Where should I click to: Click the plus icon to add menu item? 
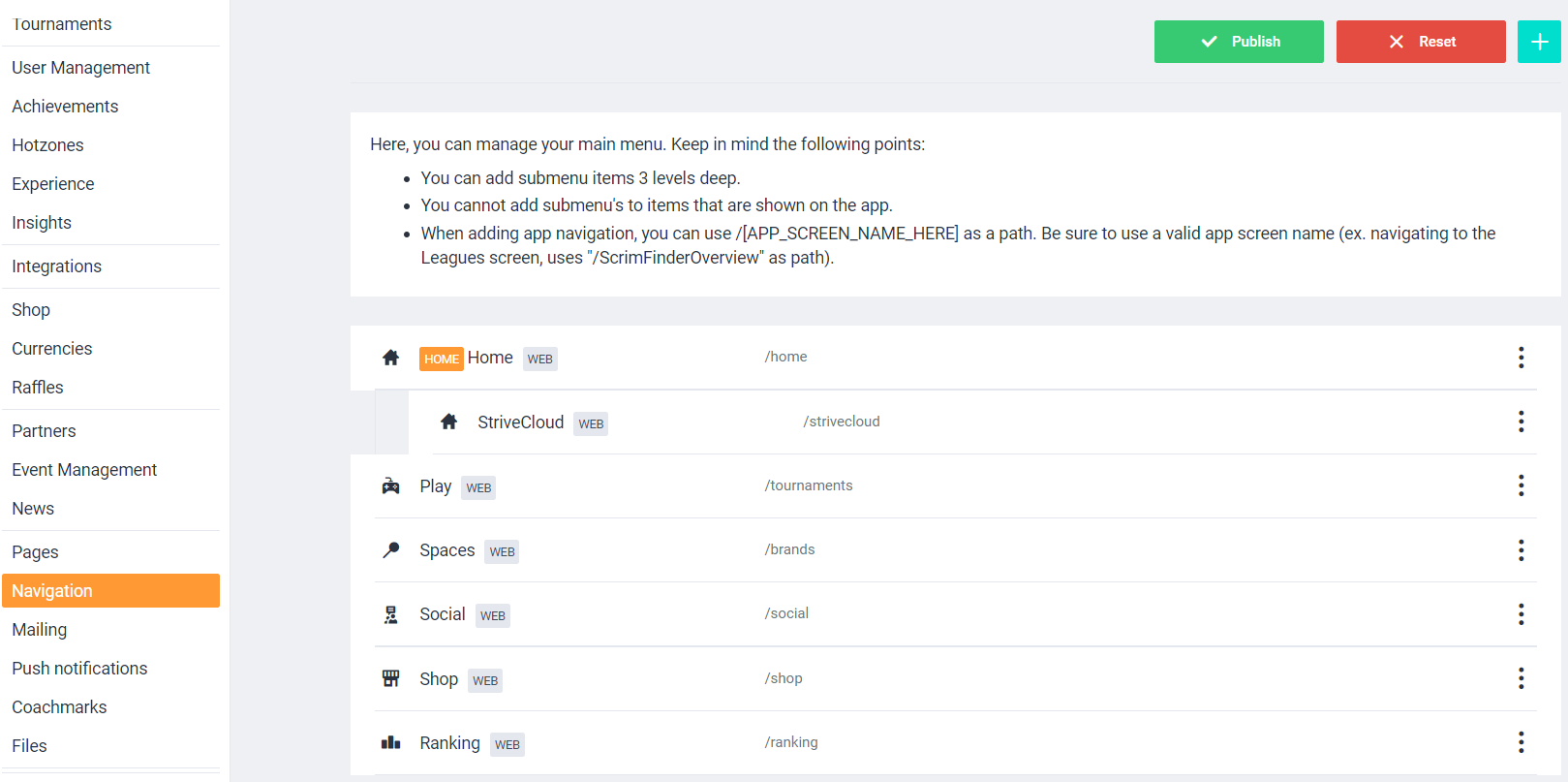coord(1538,42)
